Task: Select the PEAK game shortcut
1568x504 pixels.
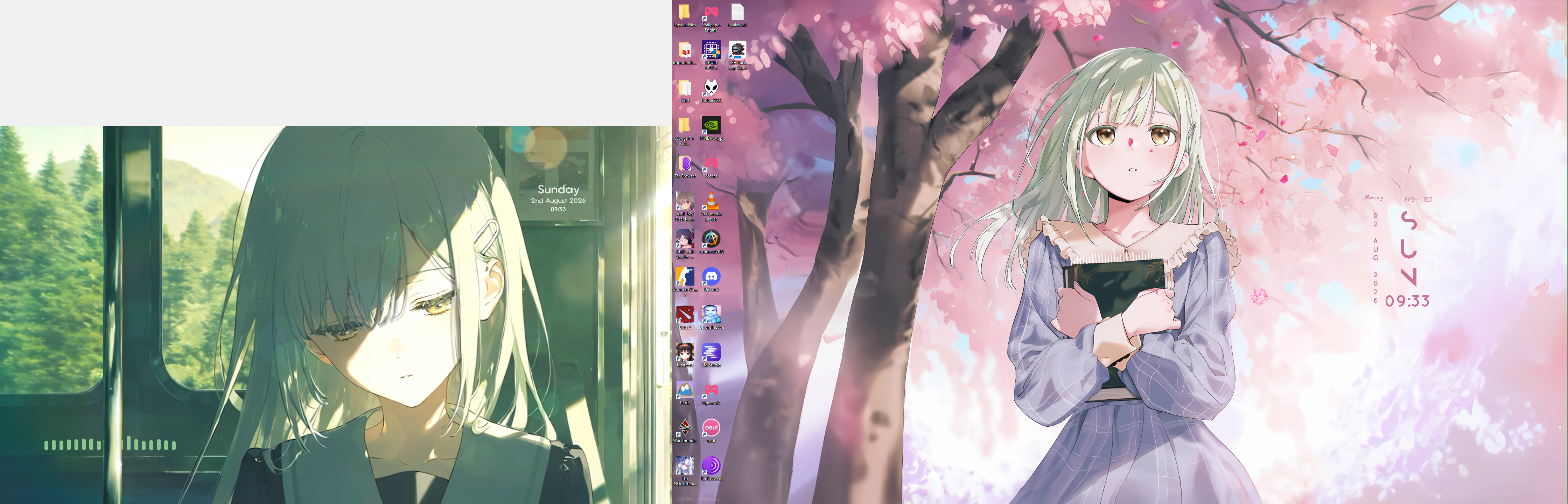Action: pos(685,393)
